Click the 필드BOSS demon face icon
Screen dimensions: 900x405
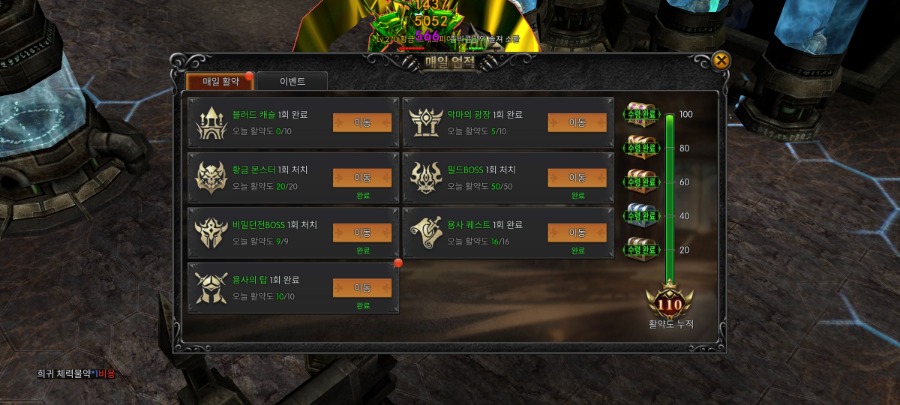(x=426, y=178)
